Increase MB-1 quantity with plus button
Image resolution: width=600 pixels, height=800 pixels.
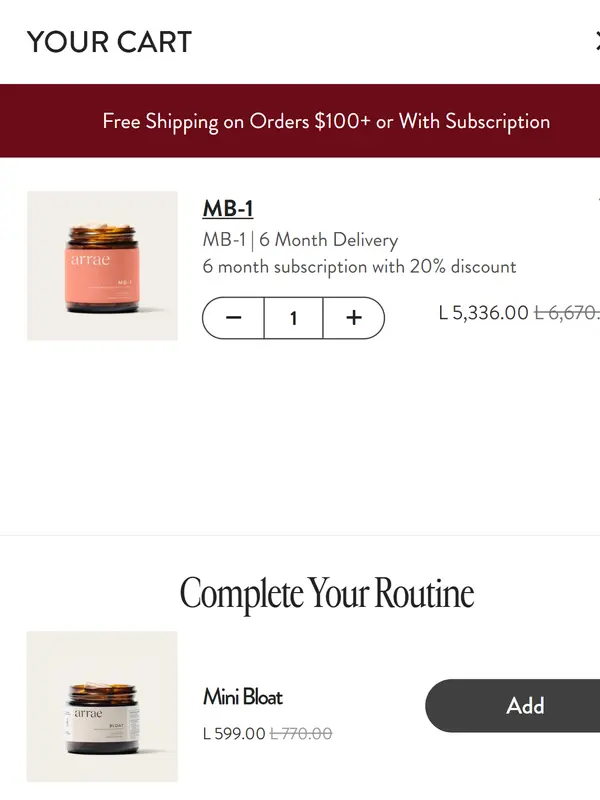click(x=354, y=318)
